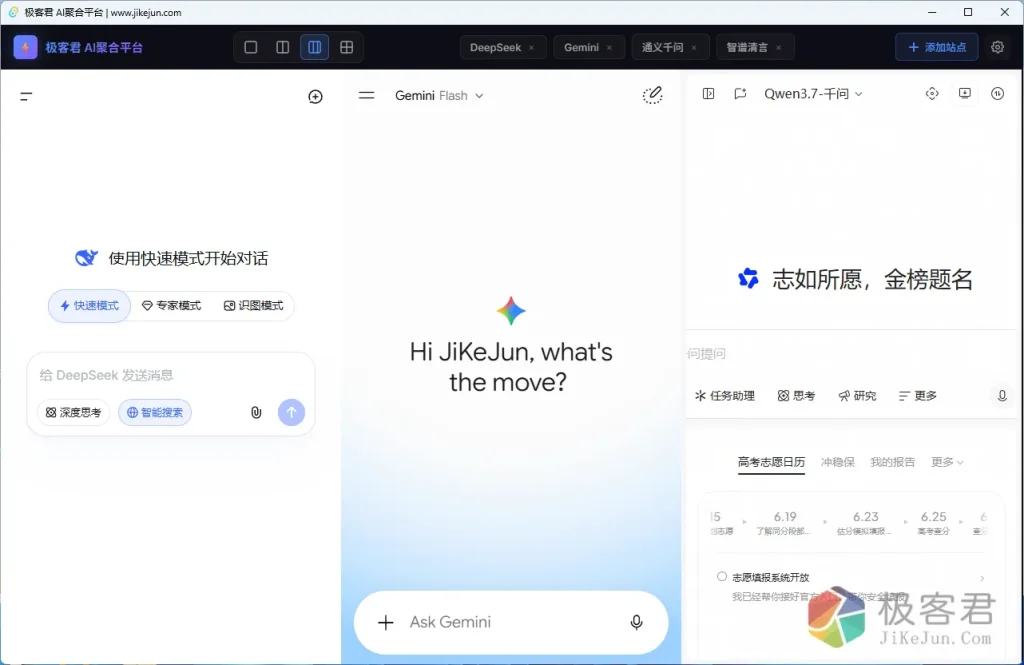Start new DeepSeek chat icon
The image size is (1024, 665).
pyautogui.click(x=315, y=97)
